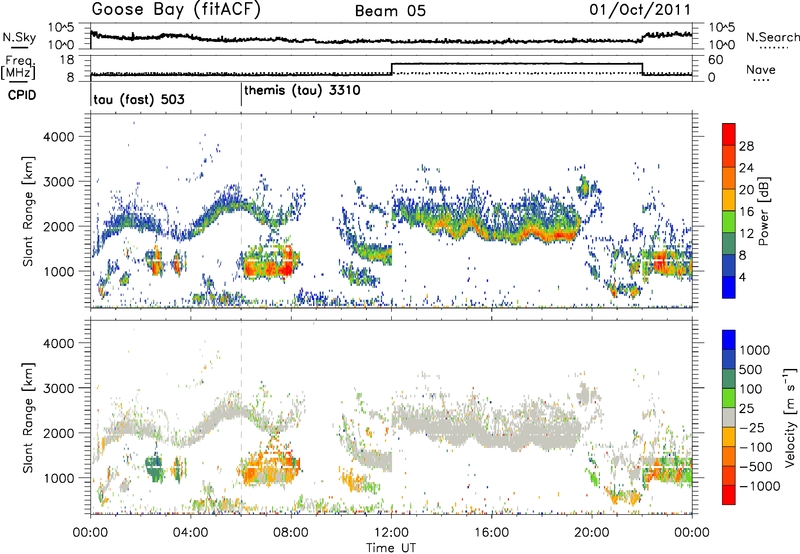The width and height of the screenshot is (800, 554).
Task: Click the 10^5 left tick label of the noise panel
Action: 61,28
